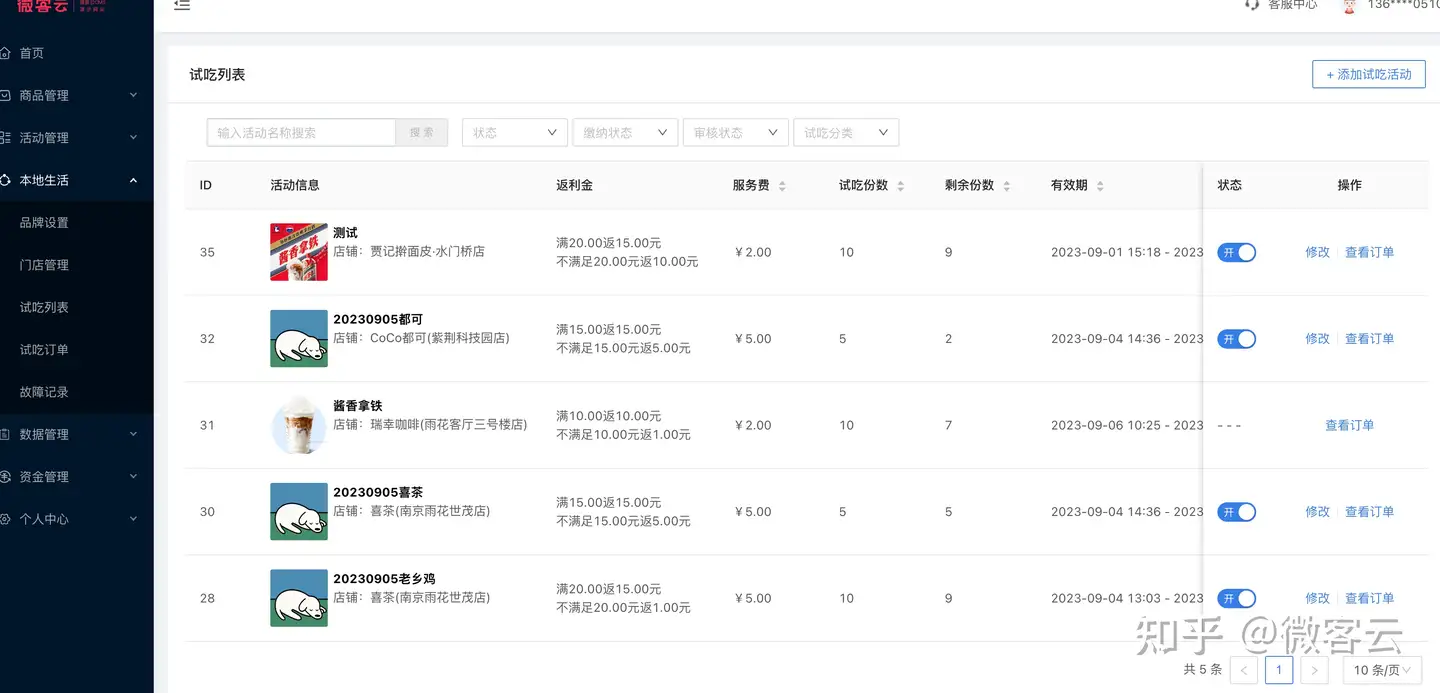1440x693 pixels.
Task: Go to 门店管理 sidebar item
Action: pos(44,265)
